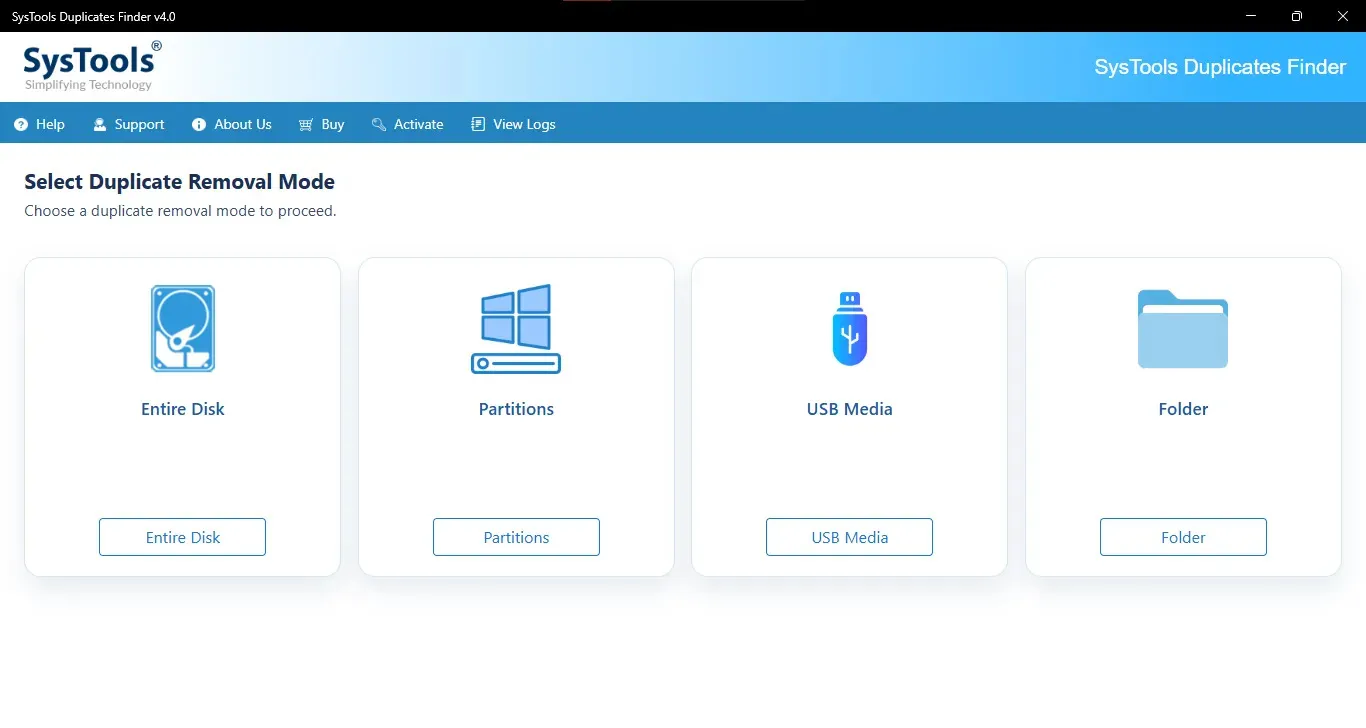Image resolution: width=1366 pixels, height=728 pixels.
Task: Open the Buy menu item
Action: pyautogui.click(x=321, y=125)
